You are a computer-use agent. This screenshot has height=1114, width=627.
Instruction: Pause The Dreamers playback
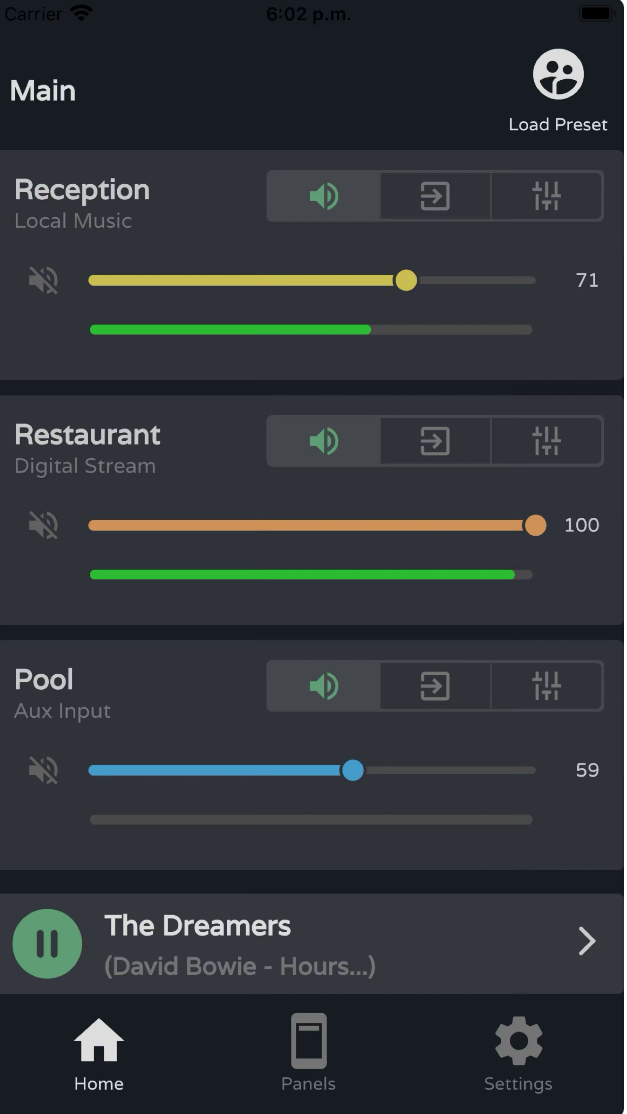48,943
